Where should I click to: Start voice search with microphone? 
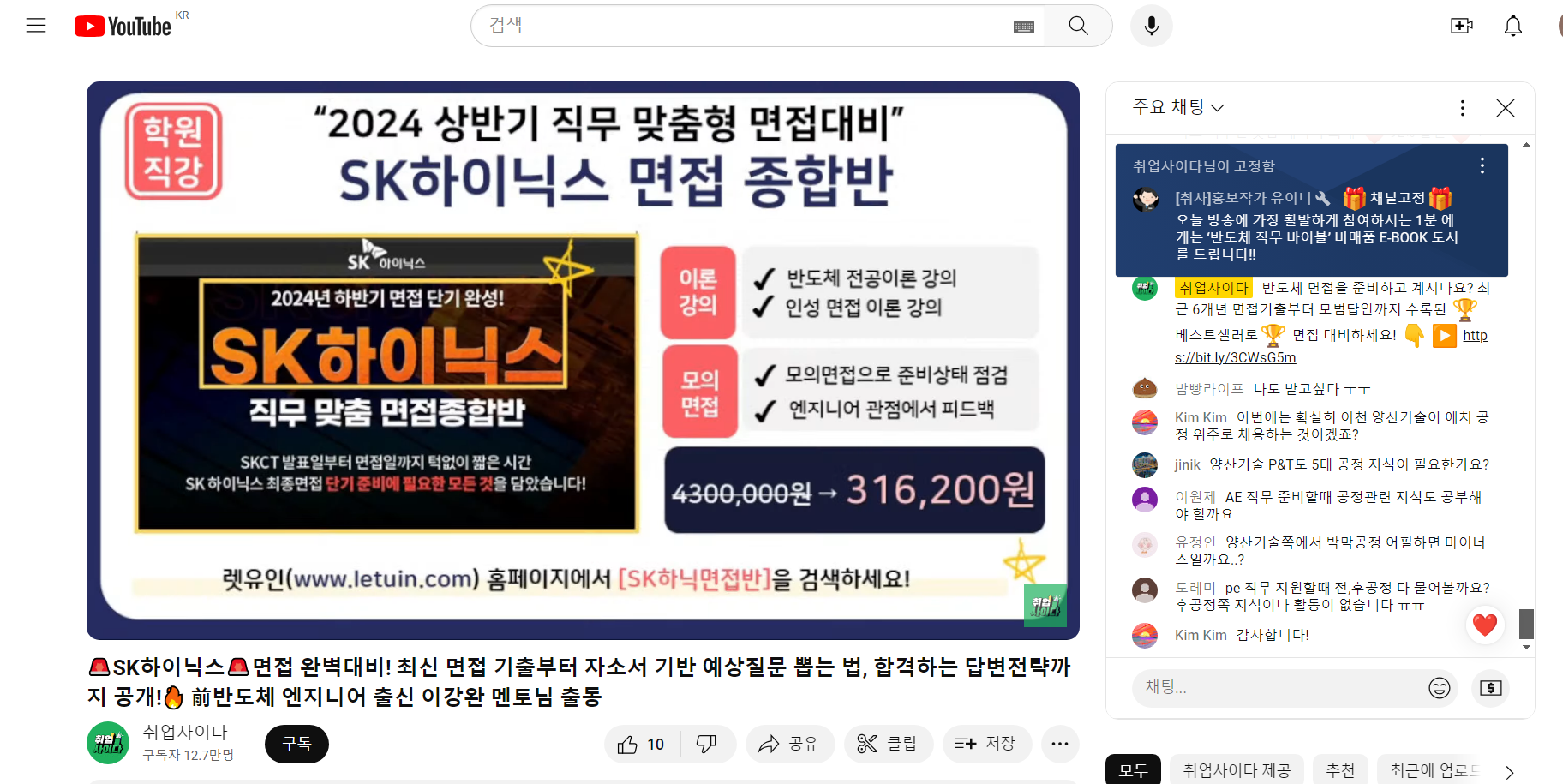click(1151, 26)
